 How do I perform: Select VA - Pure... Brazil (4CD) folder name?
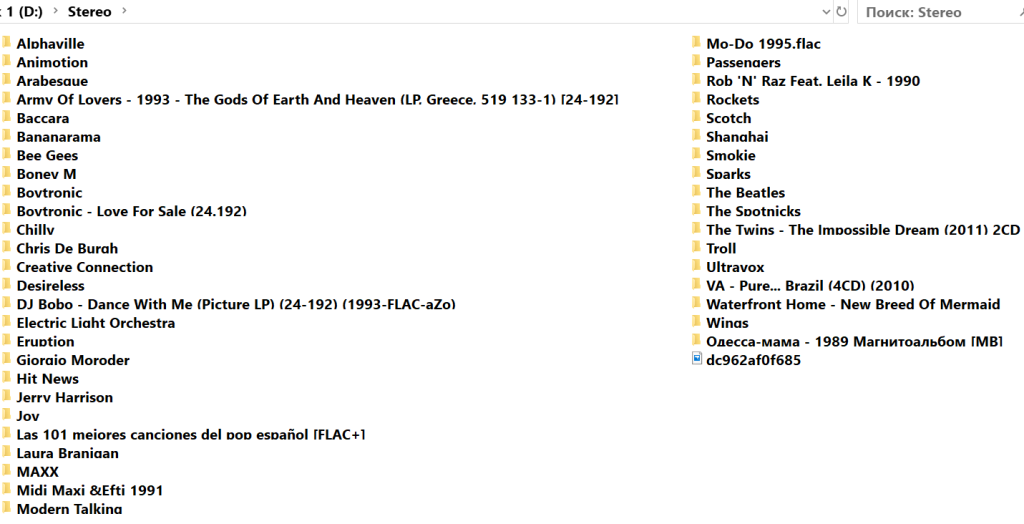coord(810,286)
